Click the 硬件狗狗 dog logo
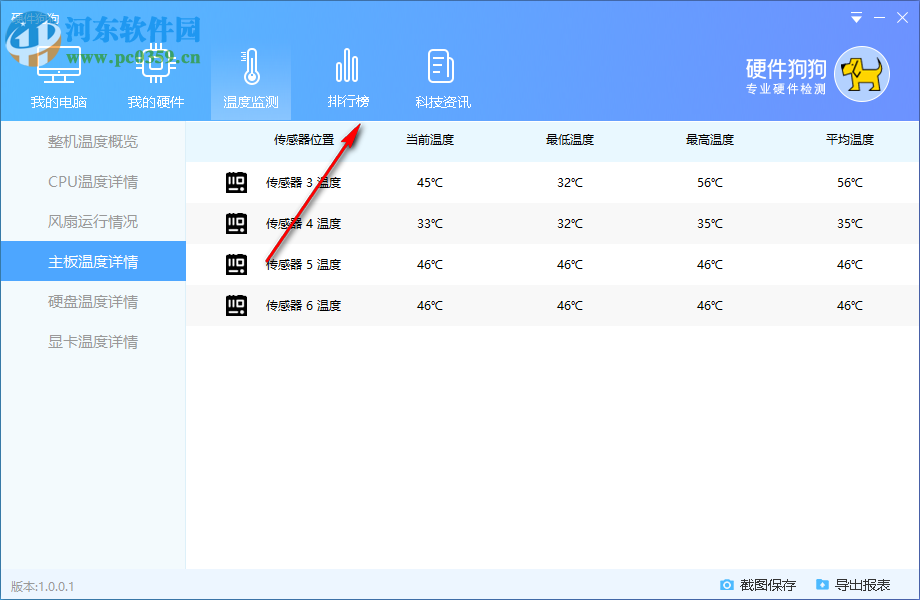920x600 pixels. (x=863, y=73)
